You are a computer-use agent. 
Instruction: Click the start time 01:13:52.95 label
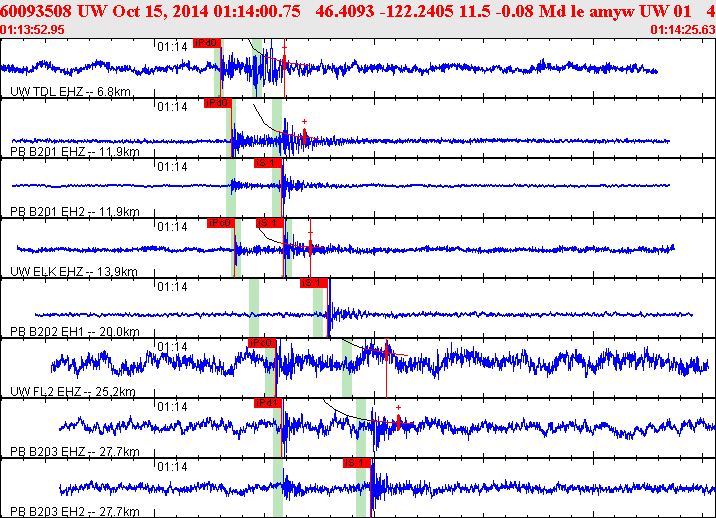click(33, 30)
